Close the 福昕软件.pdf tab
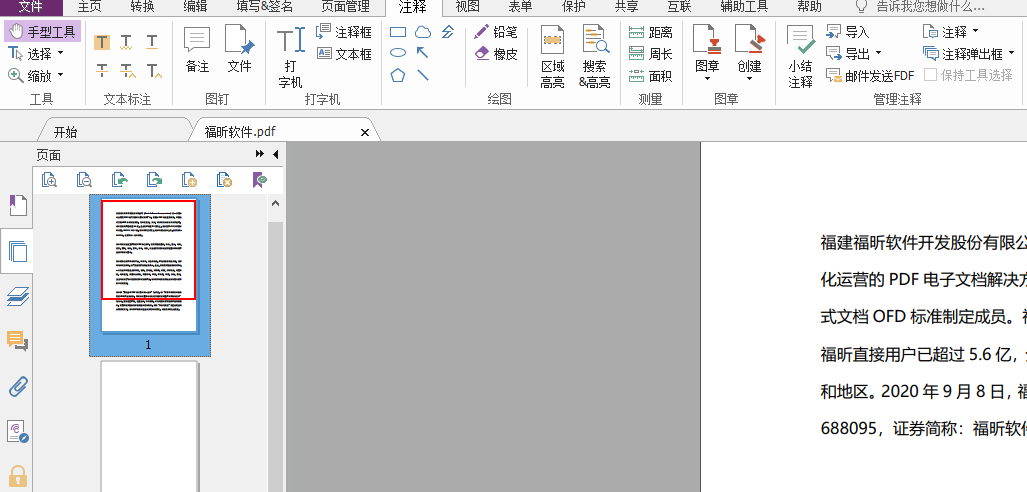 click(x=365, y=132)
